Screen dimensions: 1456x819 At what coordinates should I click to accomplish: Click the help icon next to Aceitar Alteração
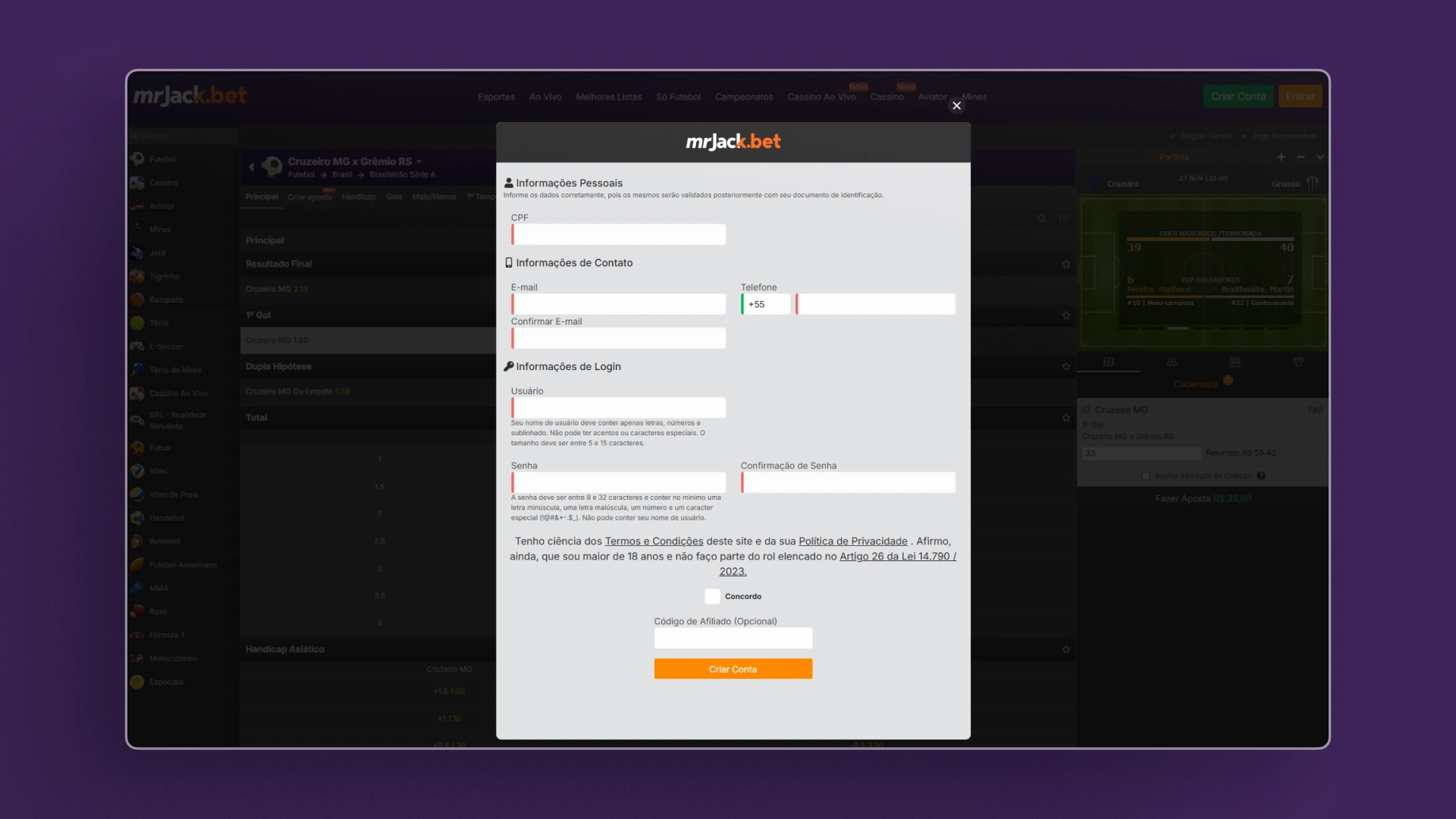coord(1261,476)
